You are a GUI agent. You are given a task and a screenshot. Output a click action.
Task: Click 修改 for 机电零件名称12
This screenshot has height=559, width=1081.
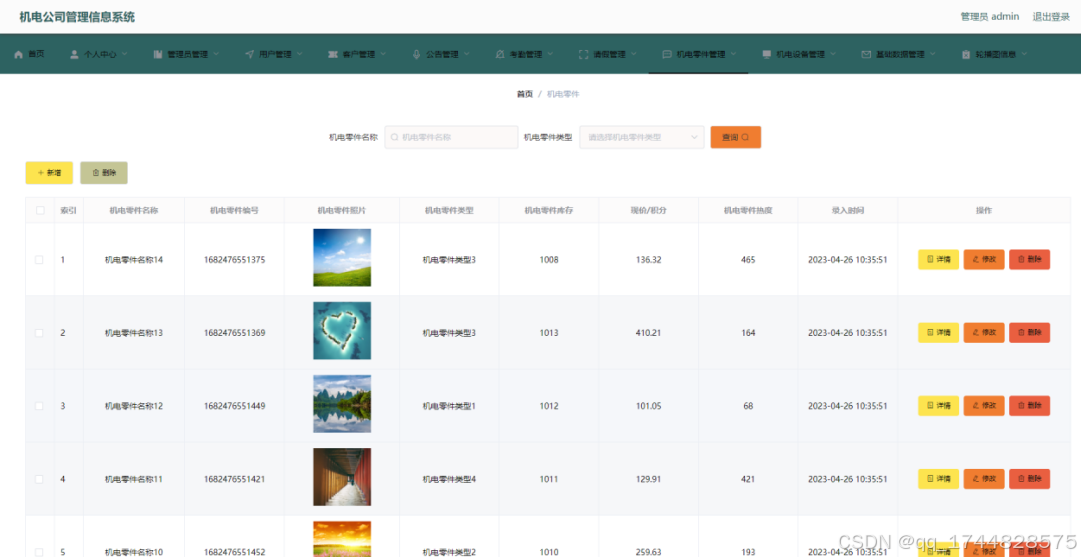point(984,406)
